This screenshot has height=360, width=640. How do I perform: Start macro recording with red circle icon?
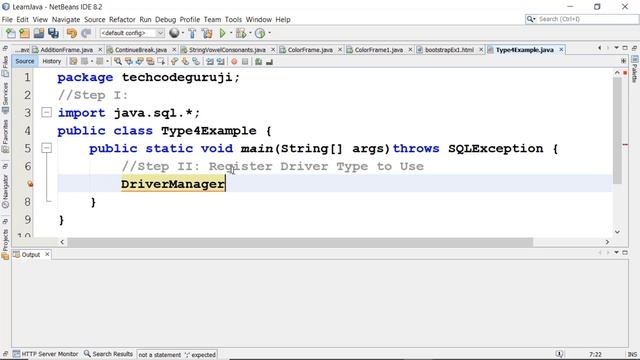tap(234, 62)
